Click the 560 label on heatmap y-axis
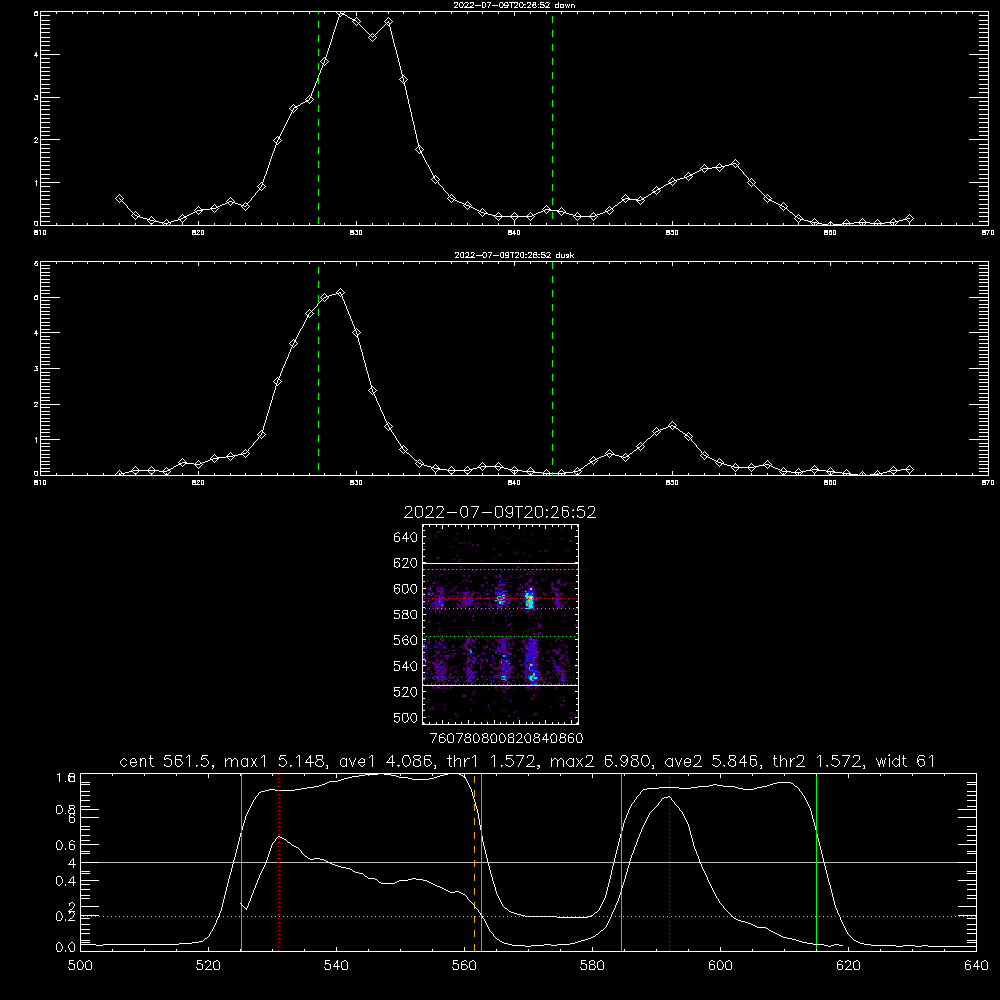 click(405, 640)
